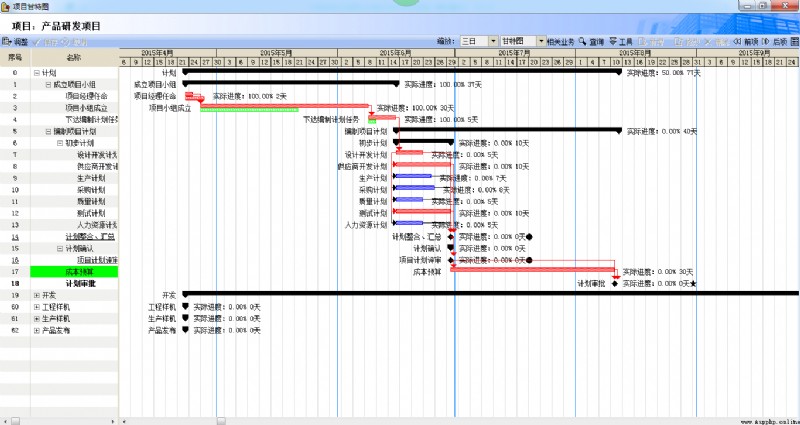Click the chart scrollbar left arrow

[x=124, y=421]
